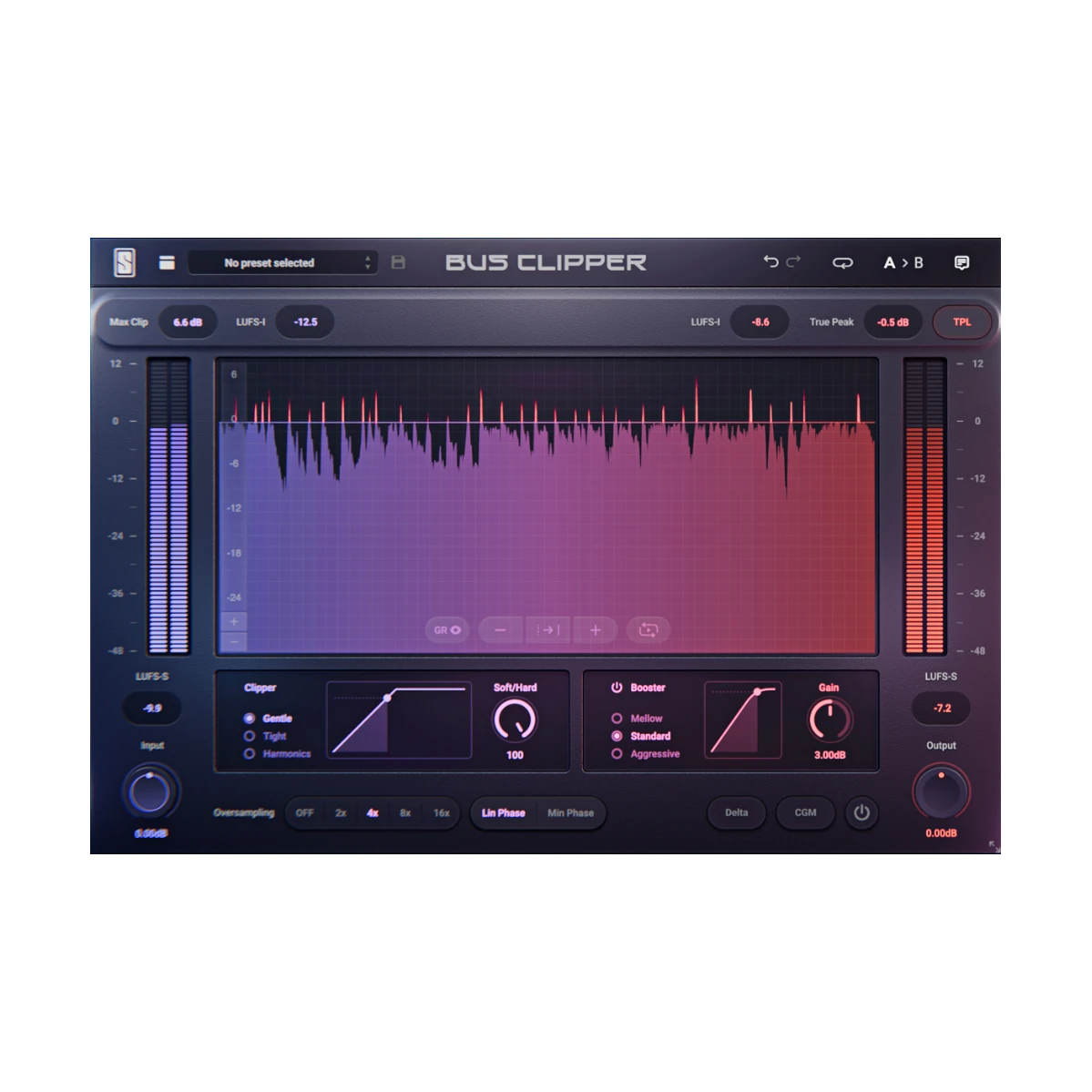Toggle the GR visibility eye button
Viewport: 1092px width, 1092px height.
(446, 629)
